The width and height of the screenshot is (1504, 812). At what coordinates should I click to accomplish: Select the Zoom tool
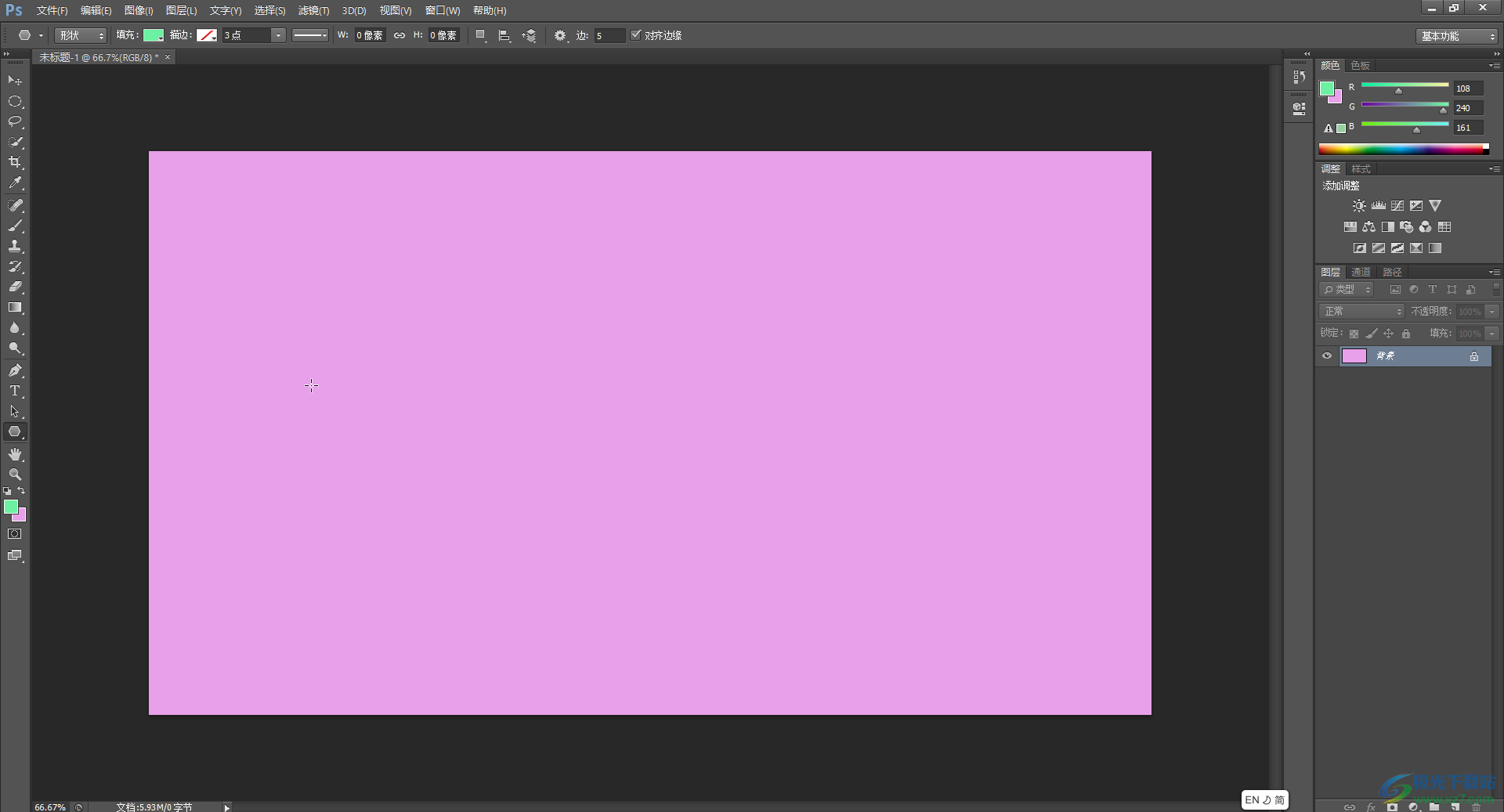point(15,475)
